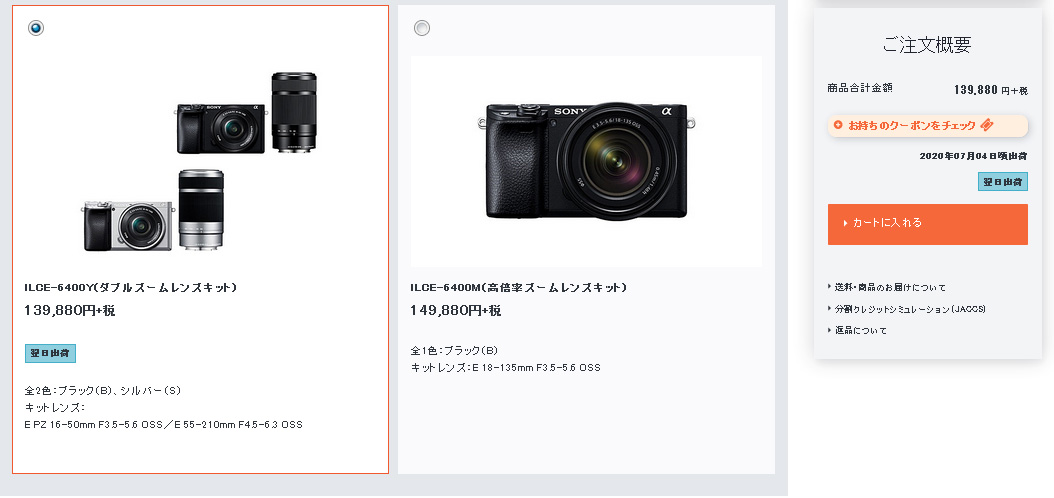
Task: Select the ILCE-6400M high-zoom kit radio button
Action: pyautogui.click(x=421, y=28)
